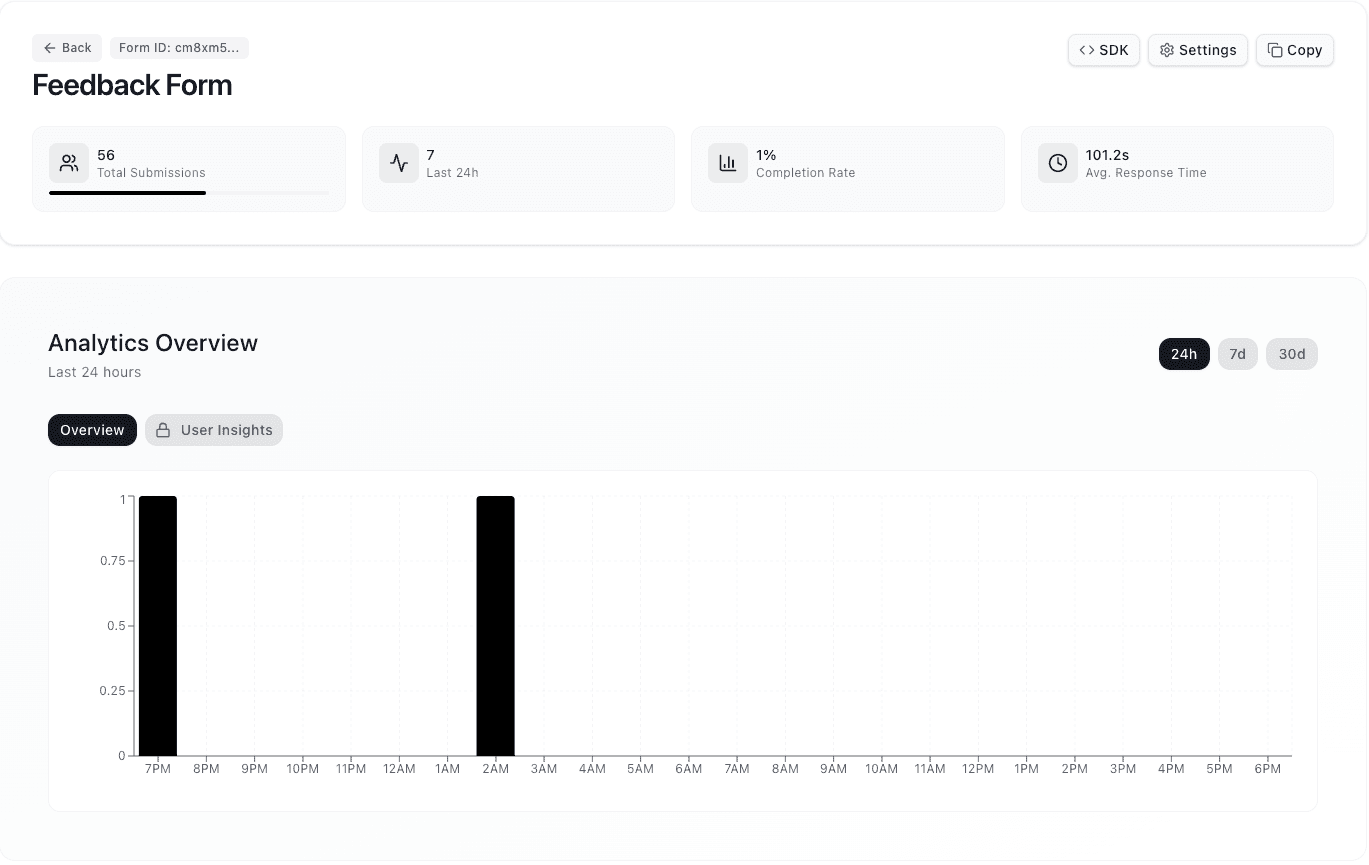Switch to the 7d time range
Image resolution: width=1369 pixels, height=865 pixels.
[x=1237, y=354]
